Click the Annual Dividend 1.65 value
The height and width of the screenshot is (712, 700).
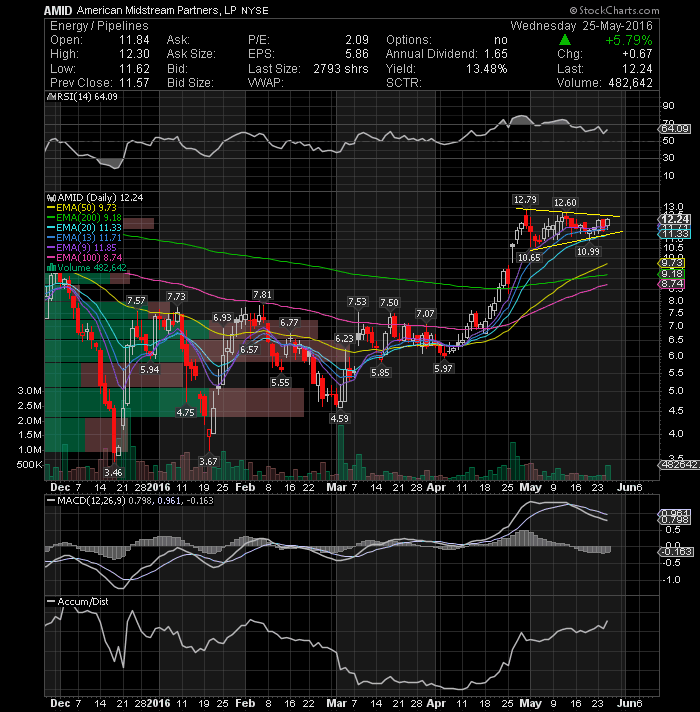pos(495,54)
